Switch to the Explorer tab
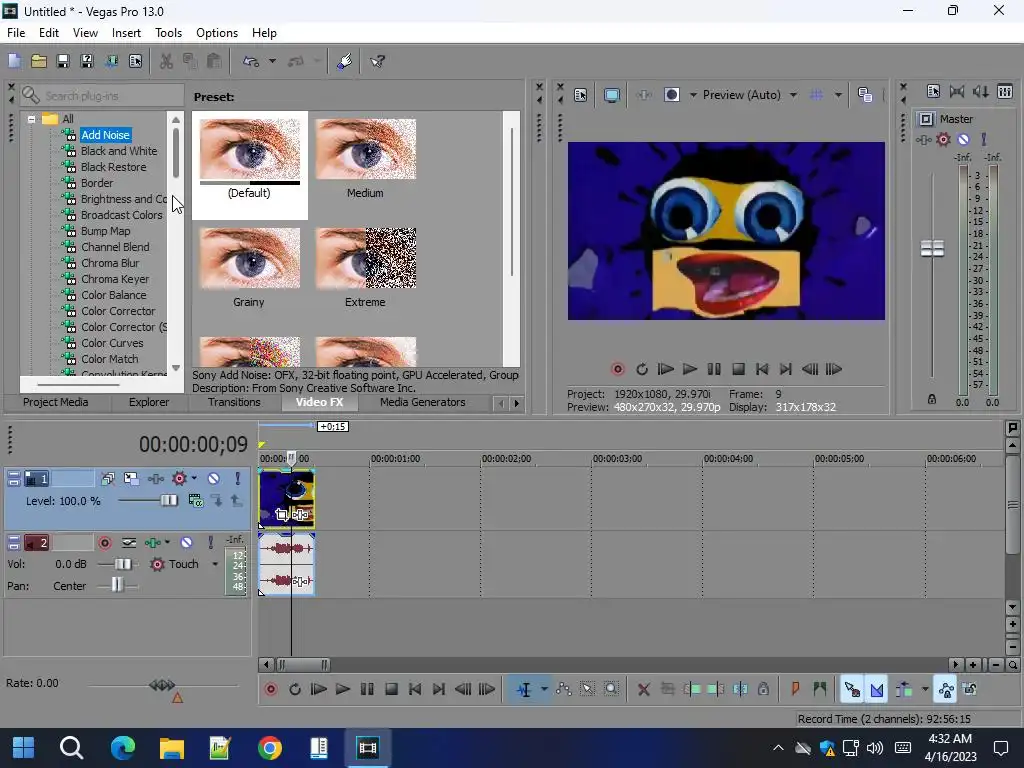Screen dimensions: 1024x768 [148, 402]
